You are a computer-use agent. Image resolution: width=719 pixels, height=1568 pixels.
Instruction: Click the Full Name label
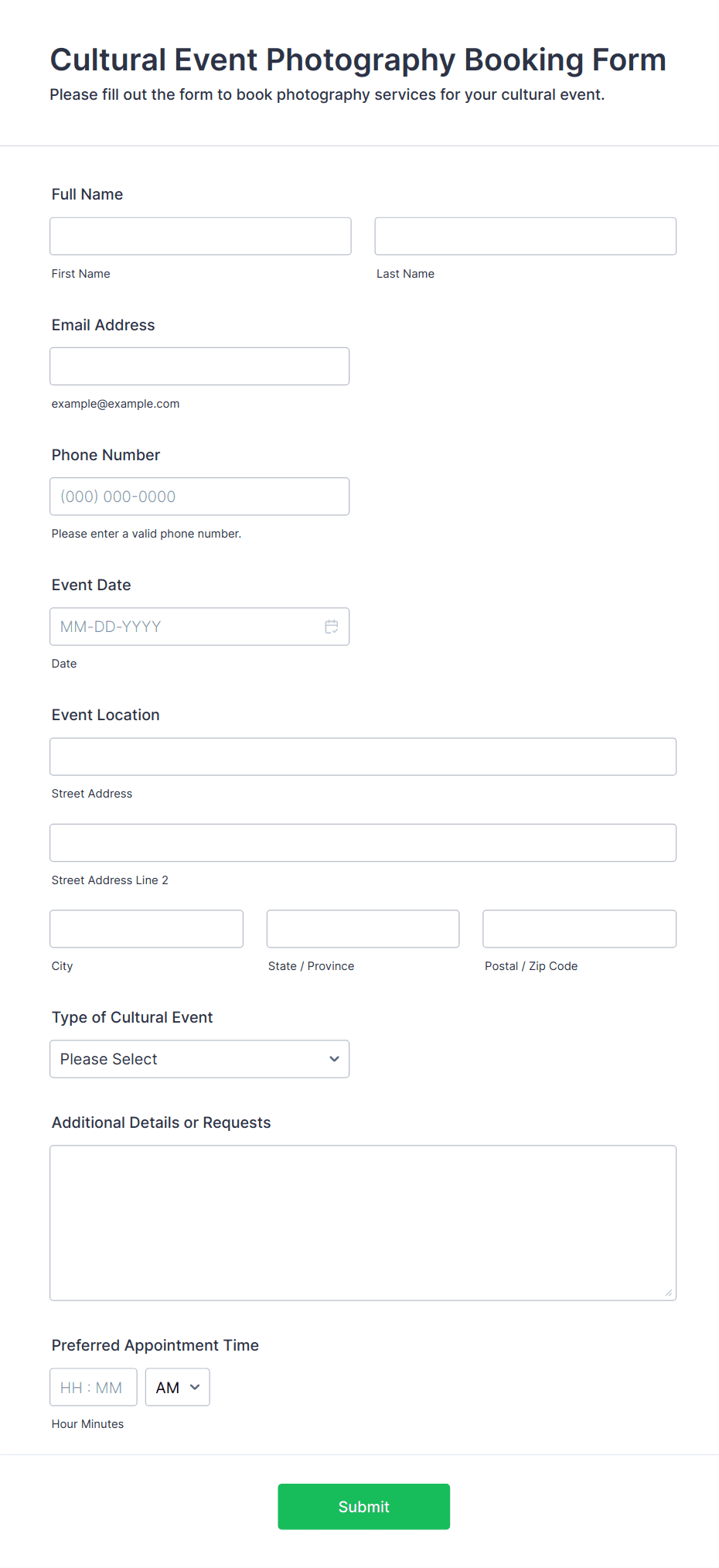87,194
